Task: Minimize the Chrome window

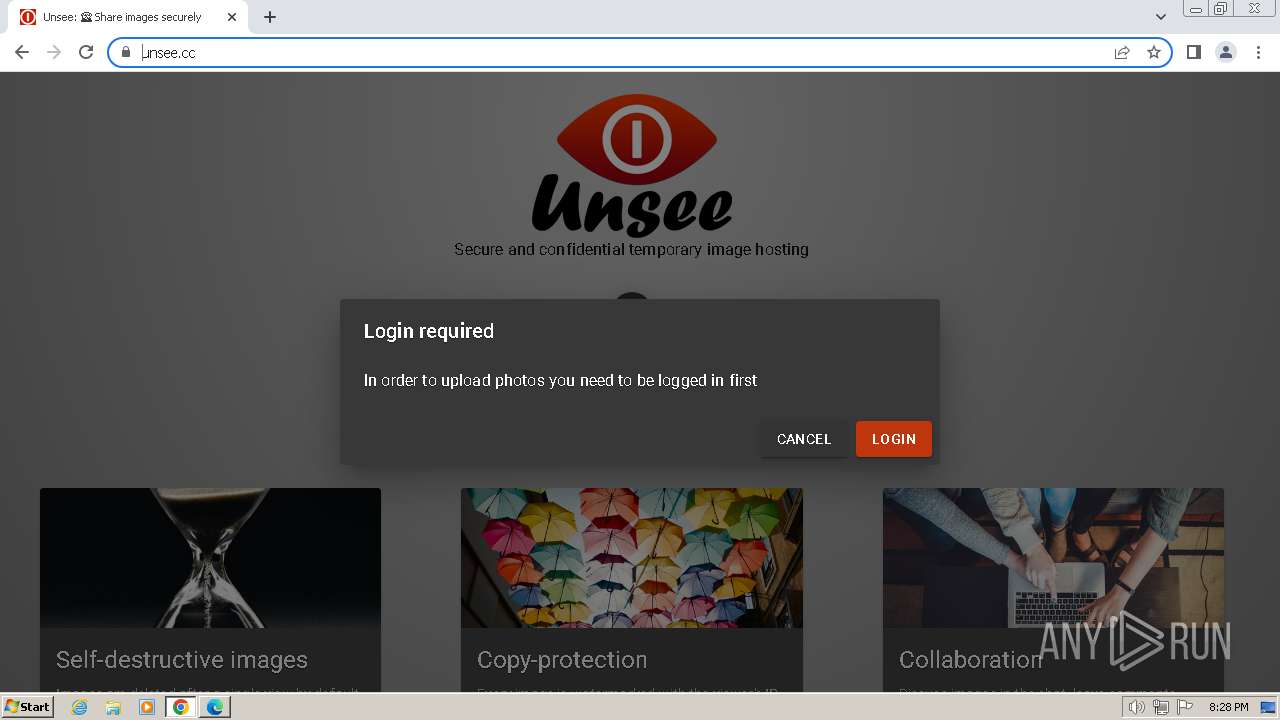Action: click(x=1195, y=9)
